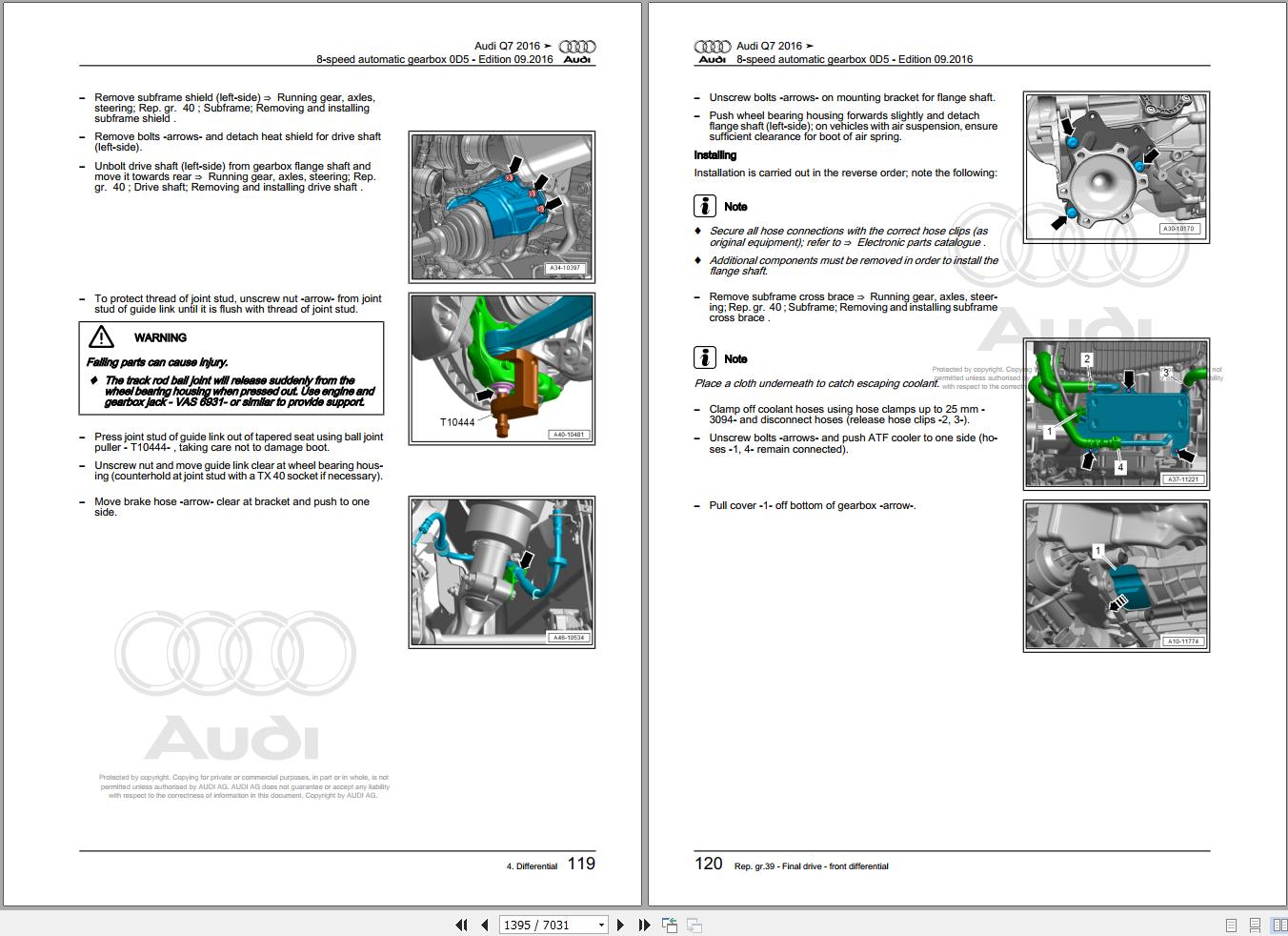This screenshot has width=1288, height=936.
Task: Jump to the first page of the document
Action: pyautogui.click(x=462, y=925)
